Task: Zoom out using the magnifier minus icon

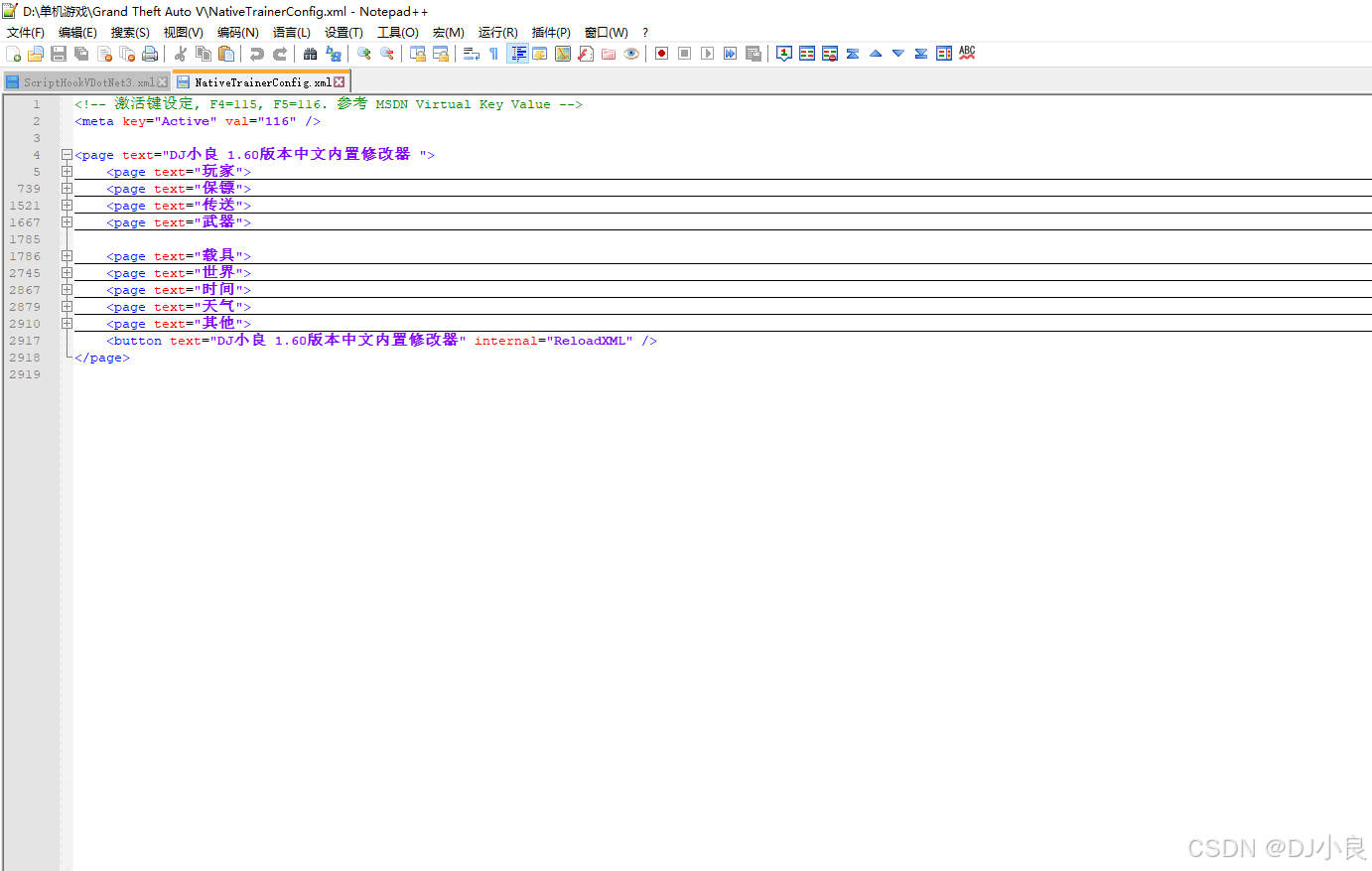Action: 387,54
